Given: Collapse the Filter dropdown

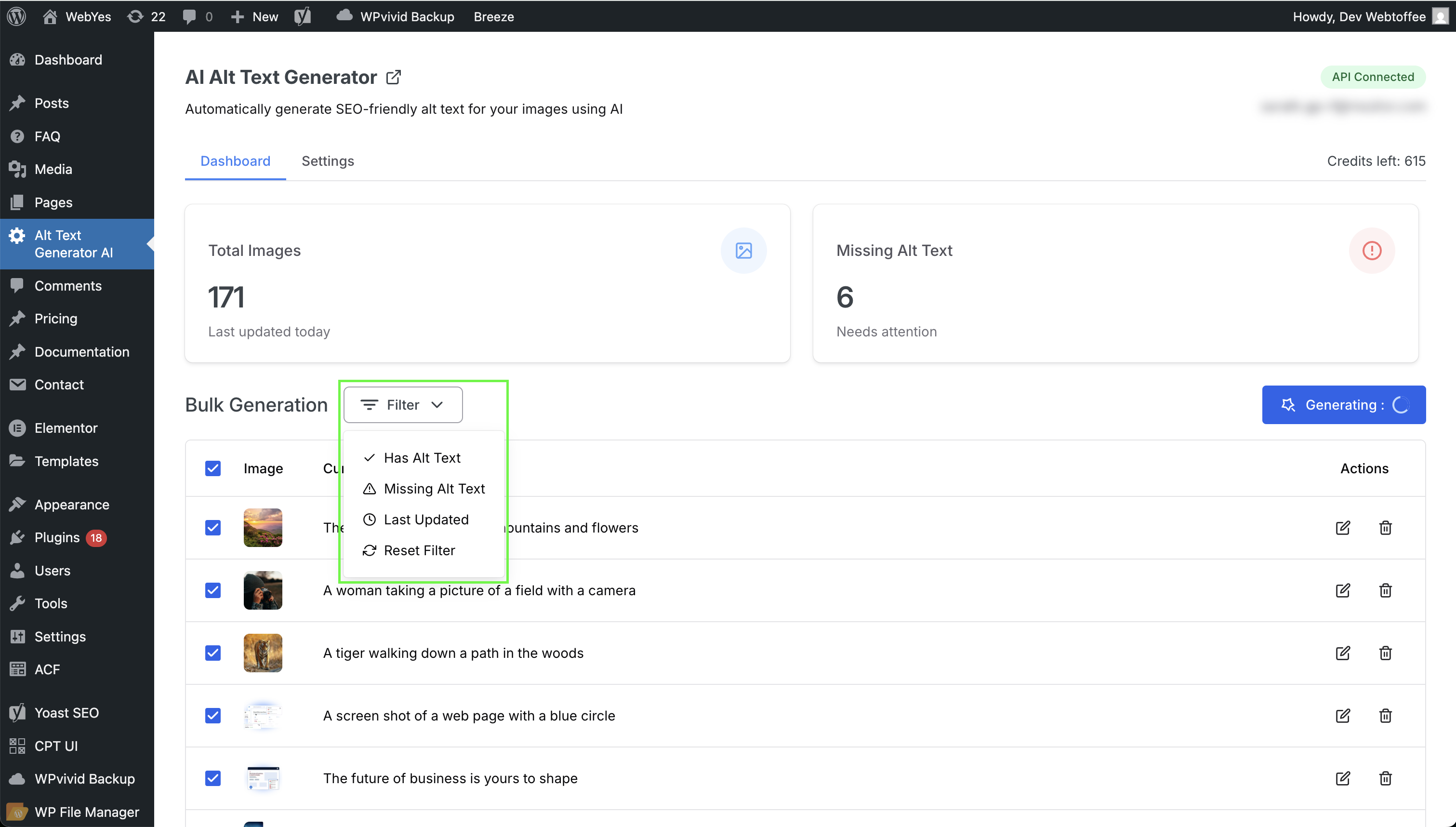Looking at the screenshot, I should (x=403, y=405).
